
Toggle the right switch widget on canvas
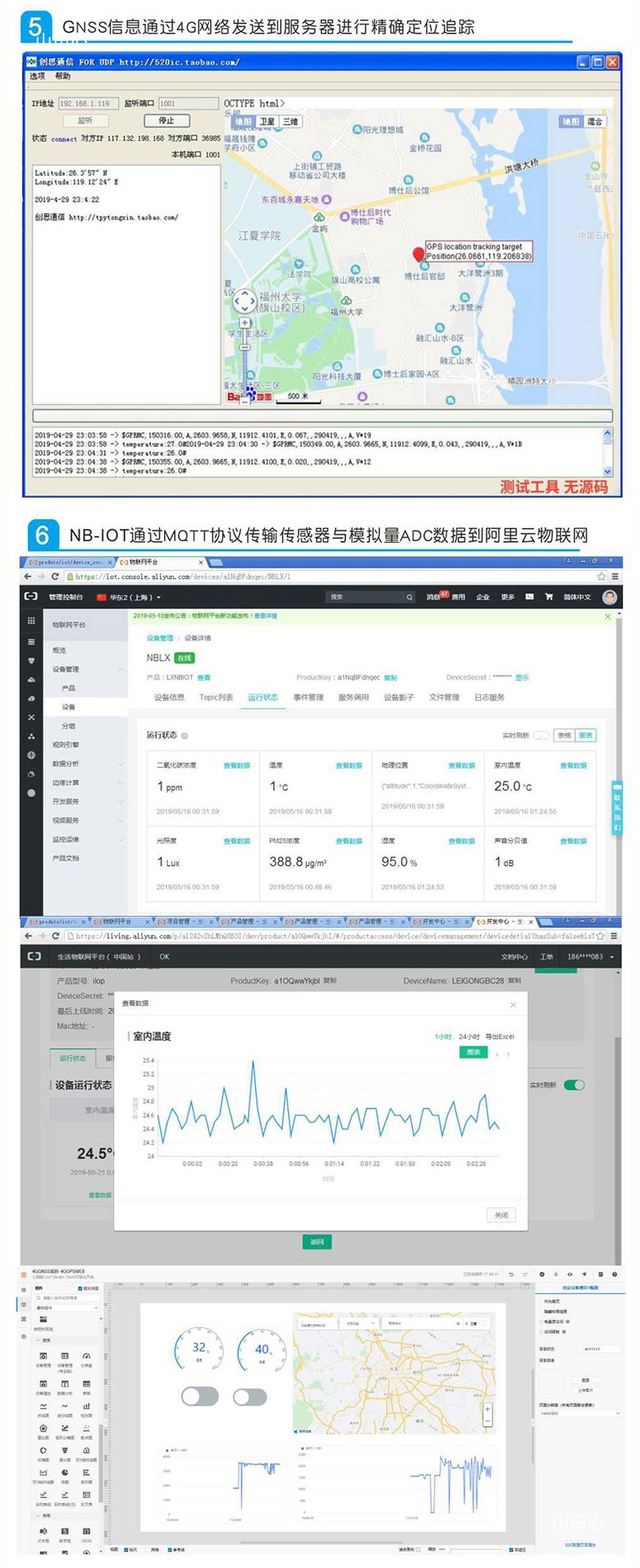[x=250, y=1396]
